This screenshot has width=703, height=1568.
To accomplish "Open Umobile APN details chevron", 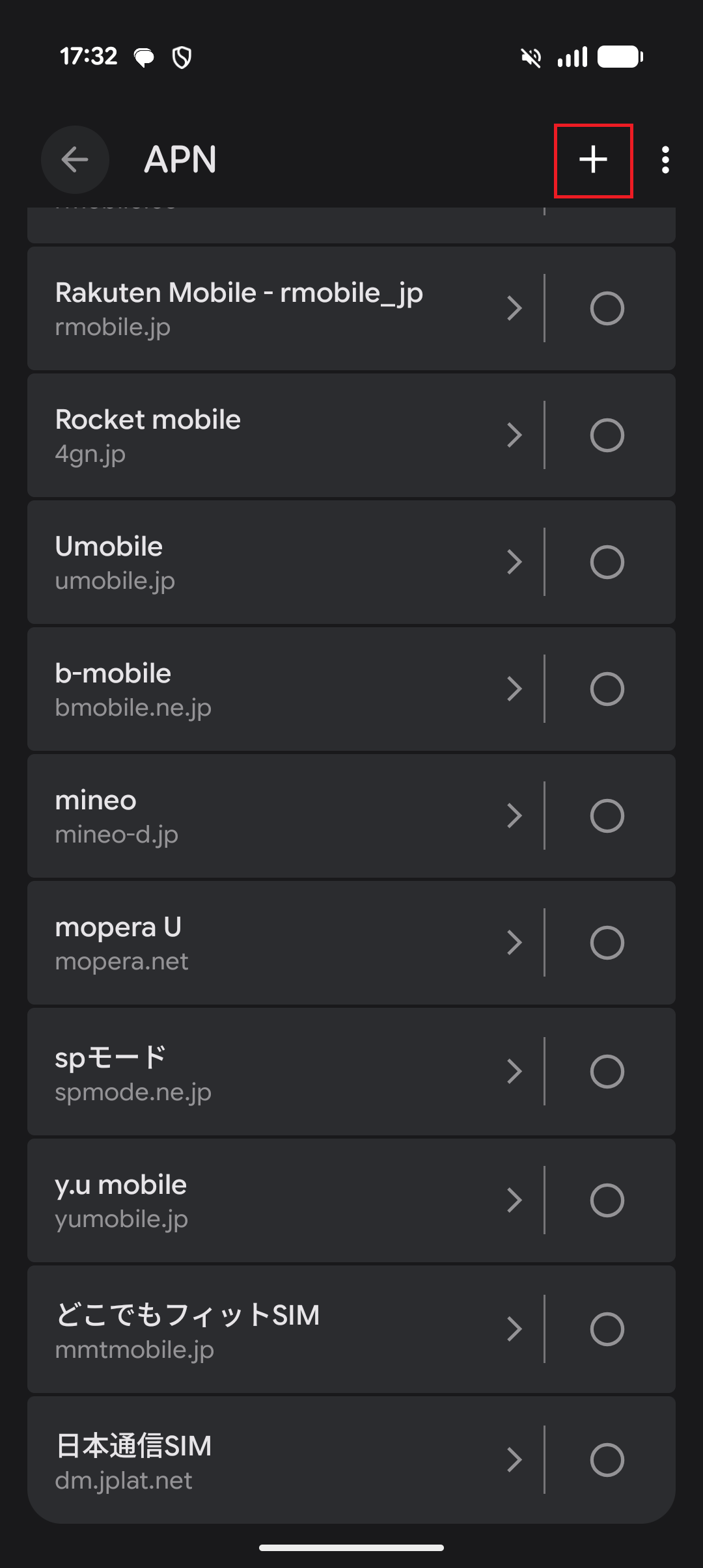I will (x=515, y=562).
